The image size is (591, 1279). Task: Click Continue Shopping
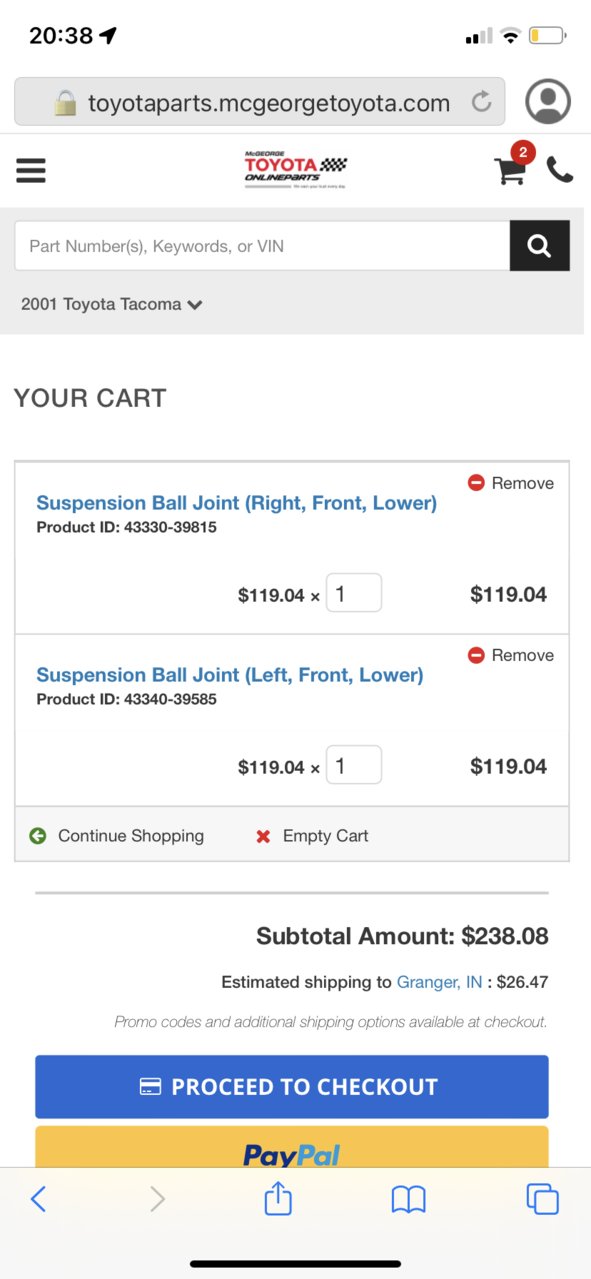pyautogui.click(x=116, y=836)
